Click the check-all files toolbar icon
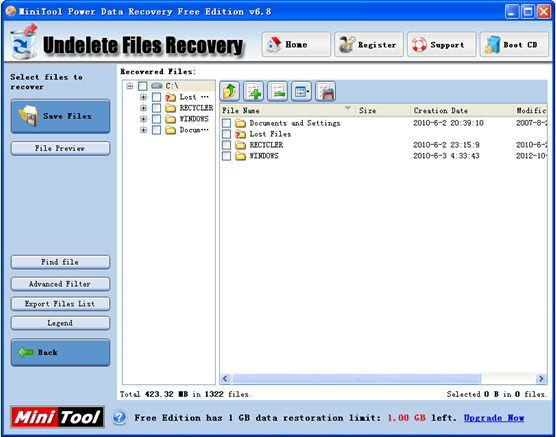556x437 pixels. point(254,92)
